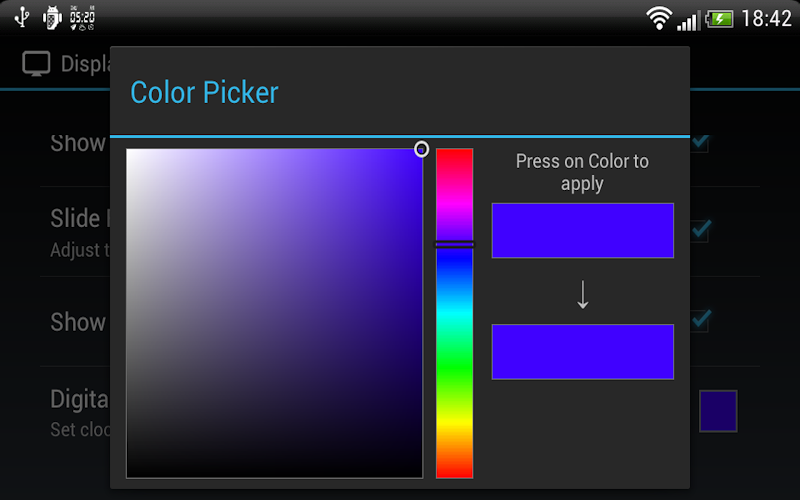Screen dimensions: 800x500
Task: Tap the Display settings monitor icon
Action: tap(37, 64)
